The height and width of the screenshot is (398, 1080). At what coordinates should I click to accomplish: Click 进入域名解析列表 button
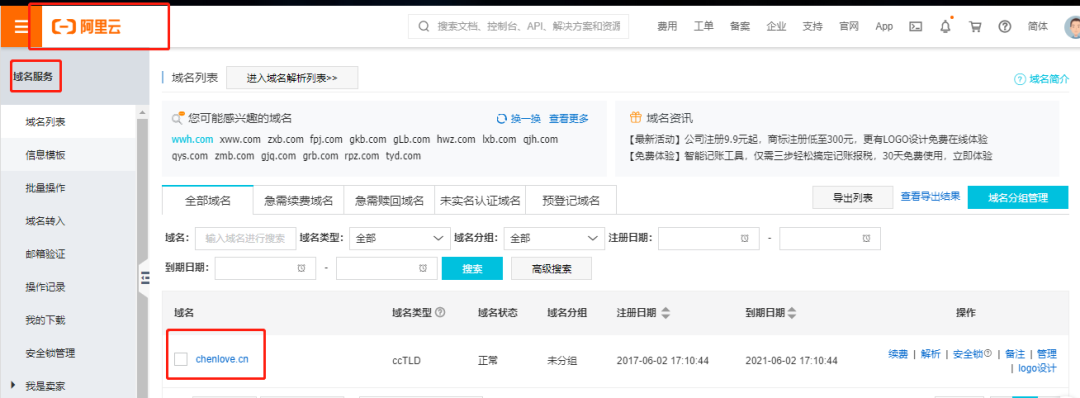pos(292,78)
